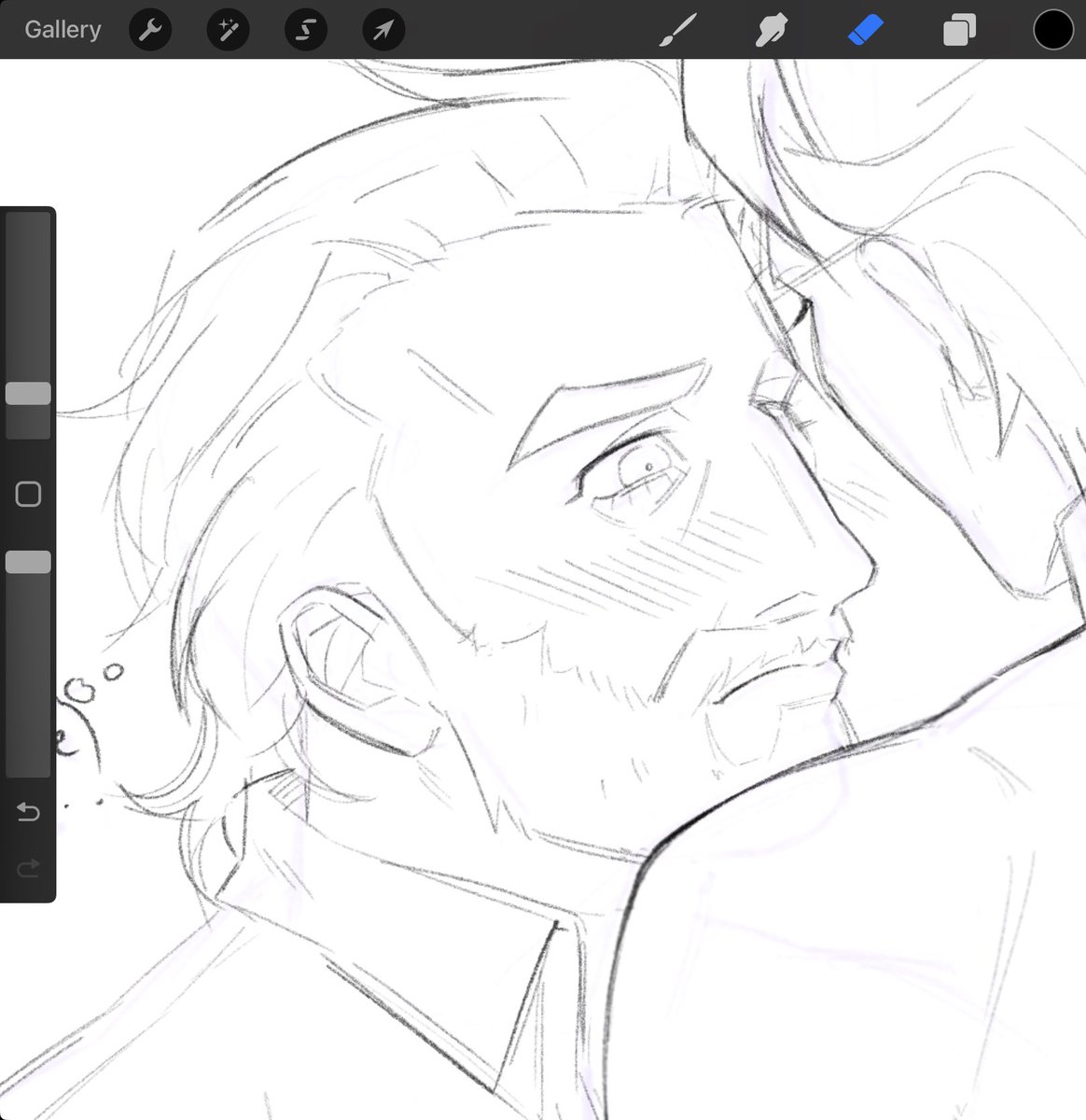This screenshot has height=1120, width=1086.
Task: Open the black color picker swatch
Action: click(x=1053, y=30)
